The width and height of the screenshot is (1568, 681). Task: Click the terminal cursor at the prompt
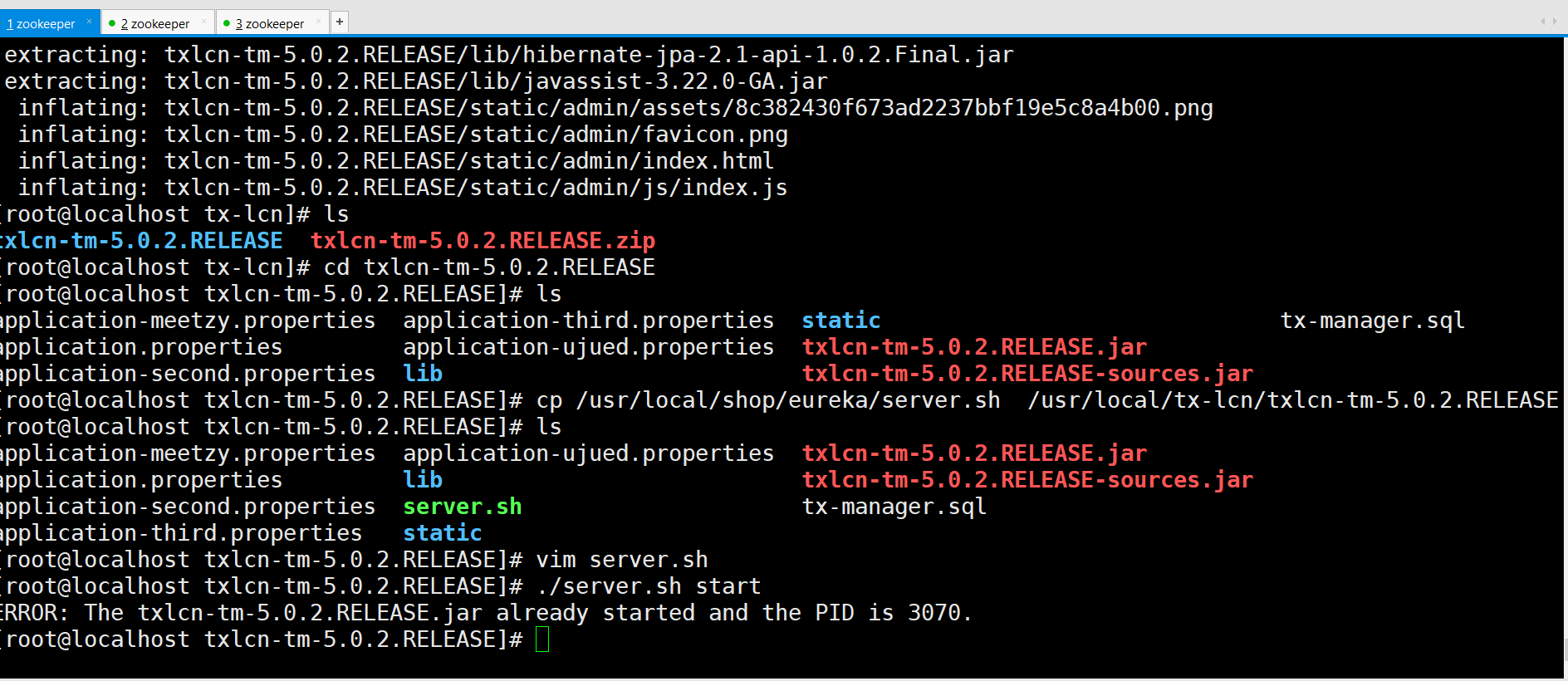[x=542, y=639]
